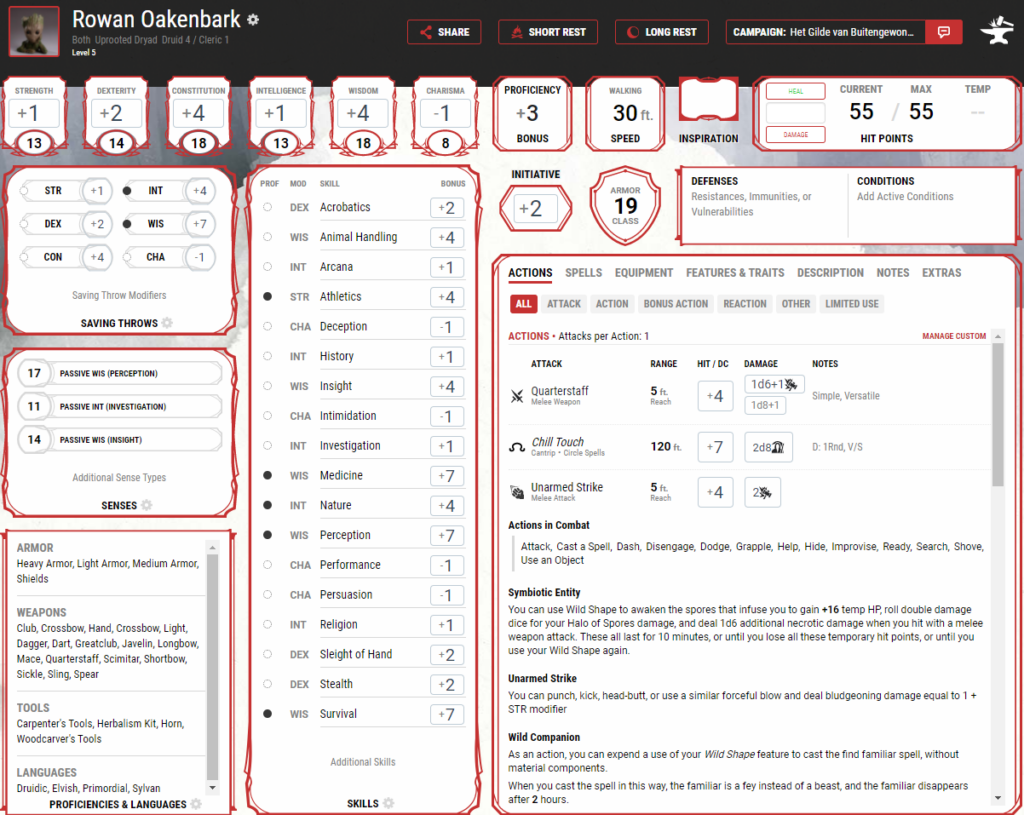Open the red campaign chat bubble
The width and height of the screenshot is (1024, 815).
(942, 31)
